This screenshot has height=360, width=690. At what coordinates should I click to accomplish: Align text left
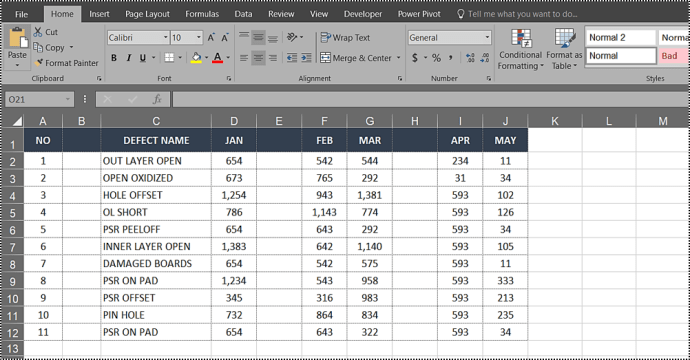tap(244, 58)
